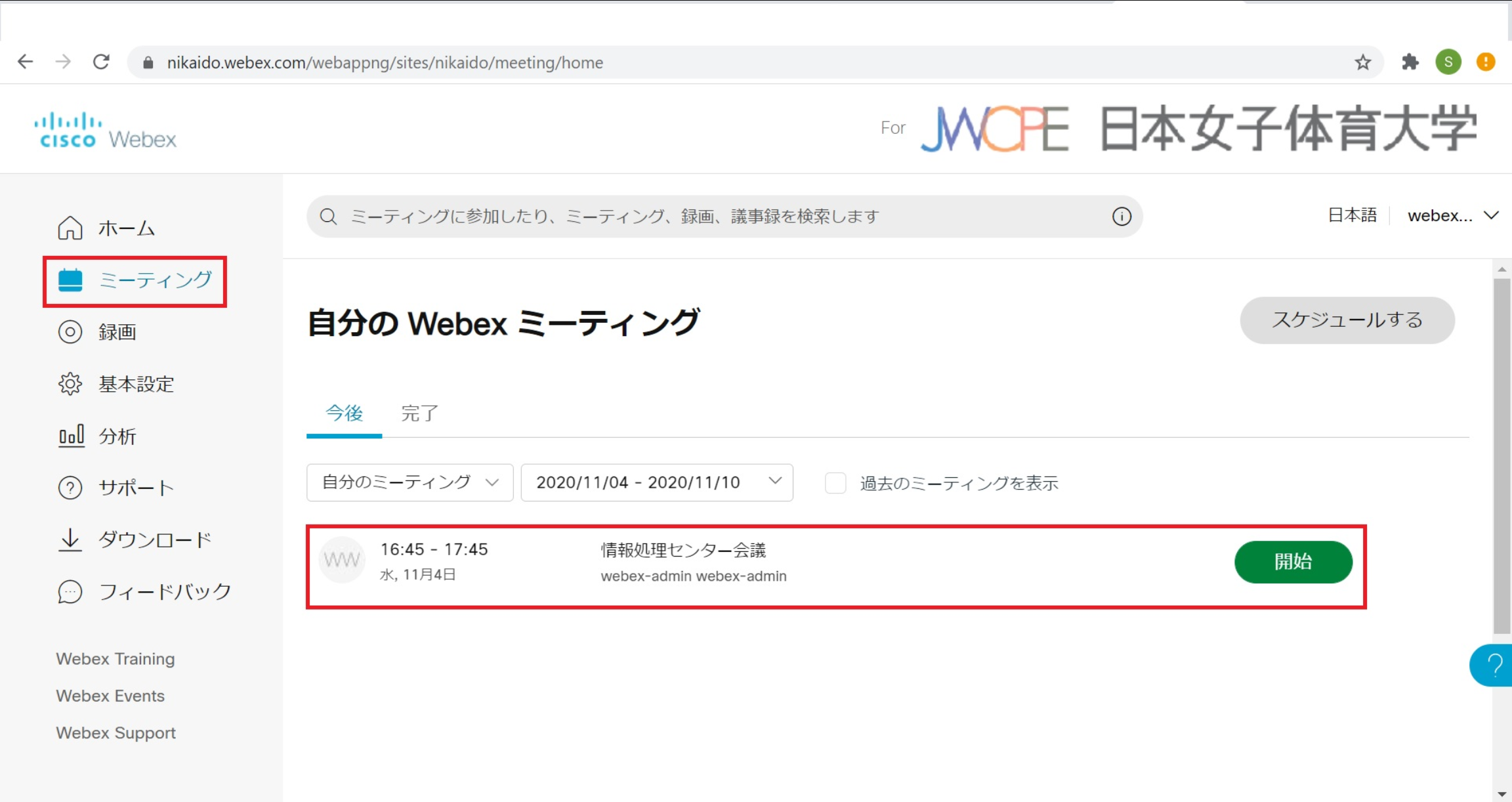Open ダウンロード in the sidebar

156,539
